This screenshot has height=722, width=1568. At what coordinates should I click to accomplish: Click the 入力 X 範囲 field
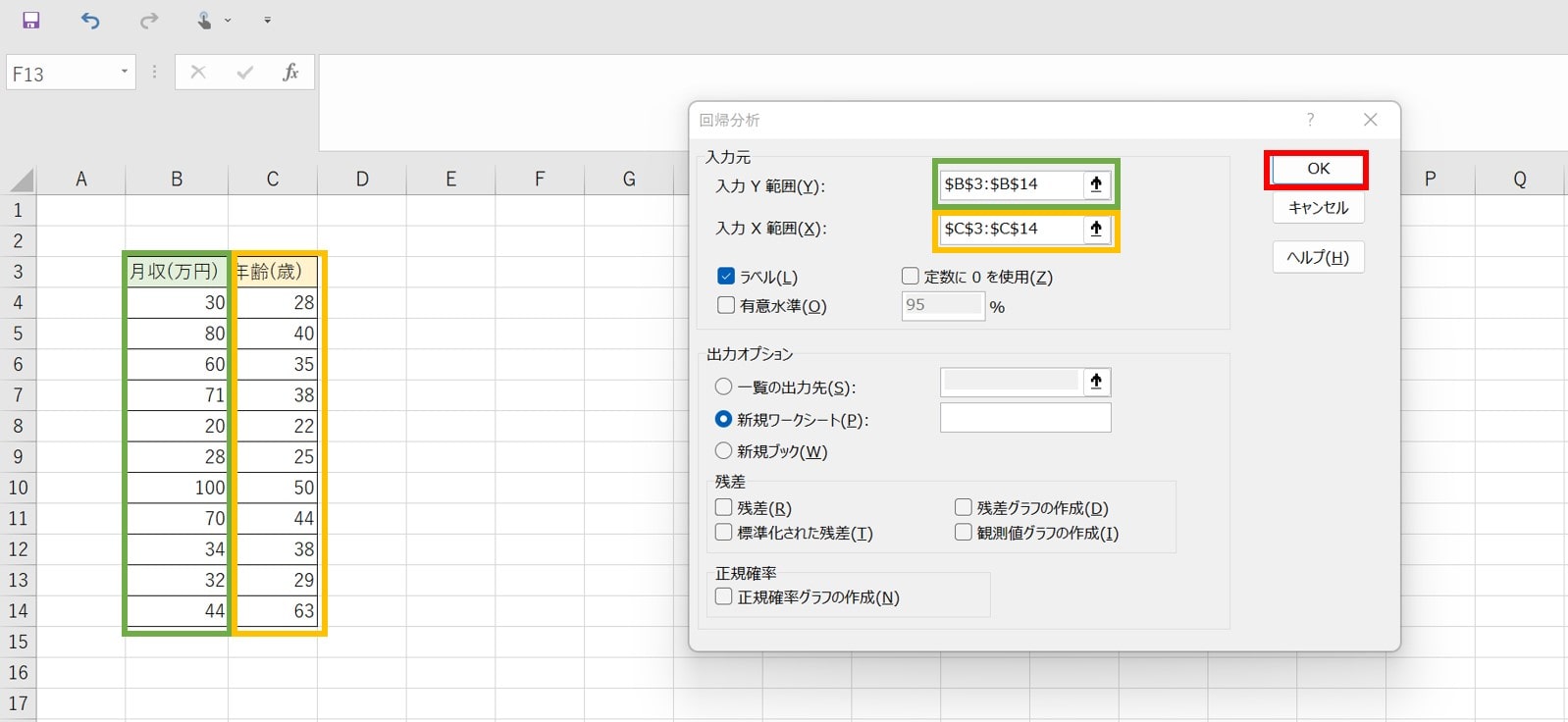1012,229
